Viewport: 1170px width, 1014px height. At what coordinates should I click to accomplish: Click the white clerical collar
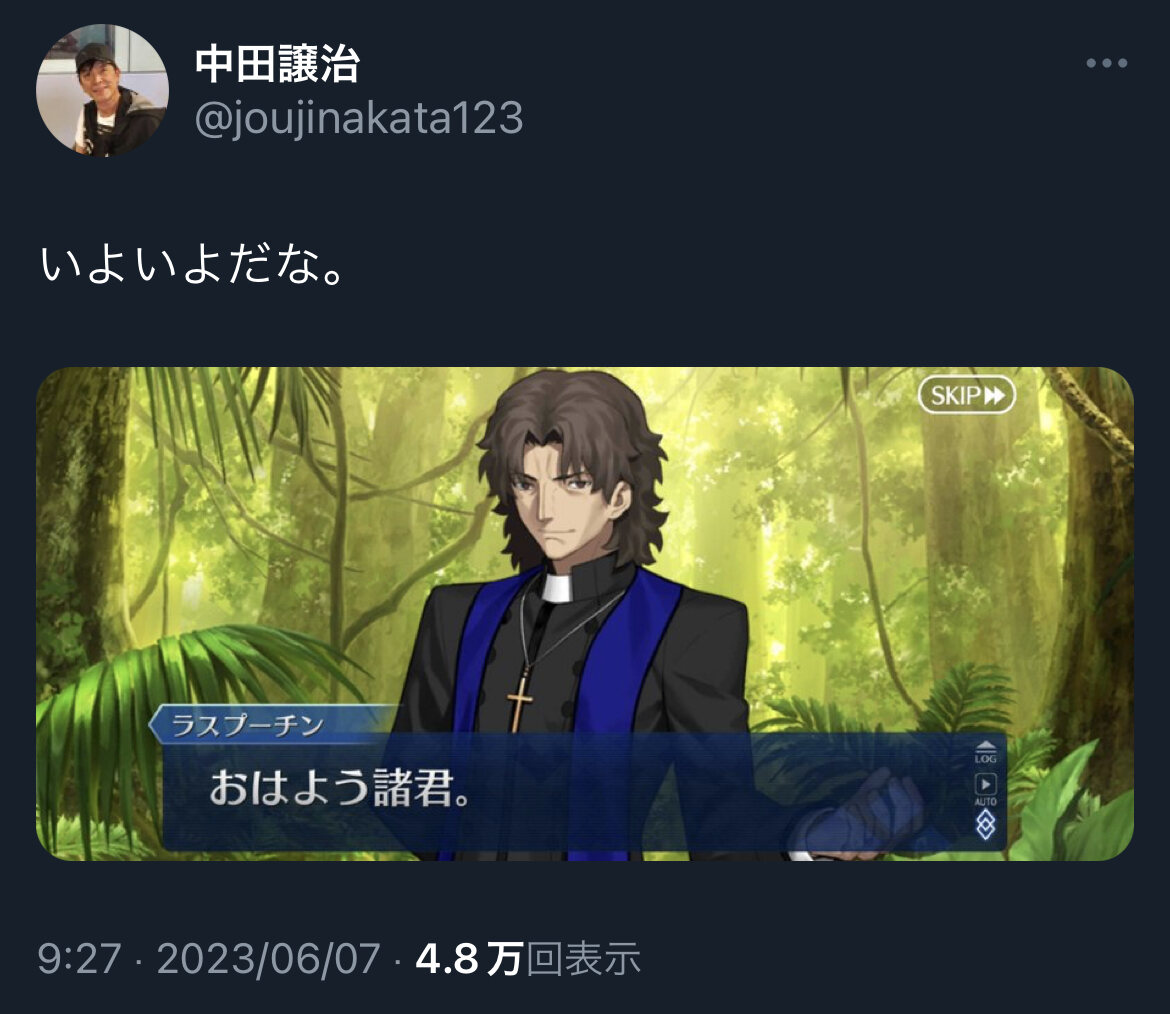click(557, 587)
